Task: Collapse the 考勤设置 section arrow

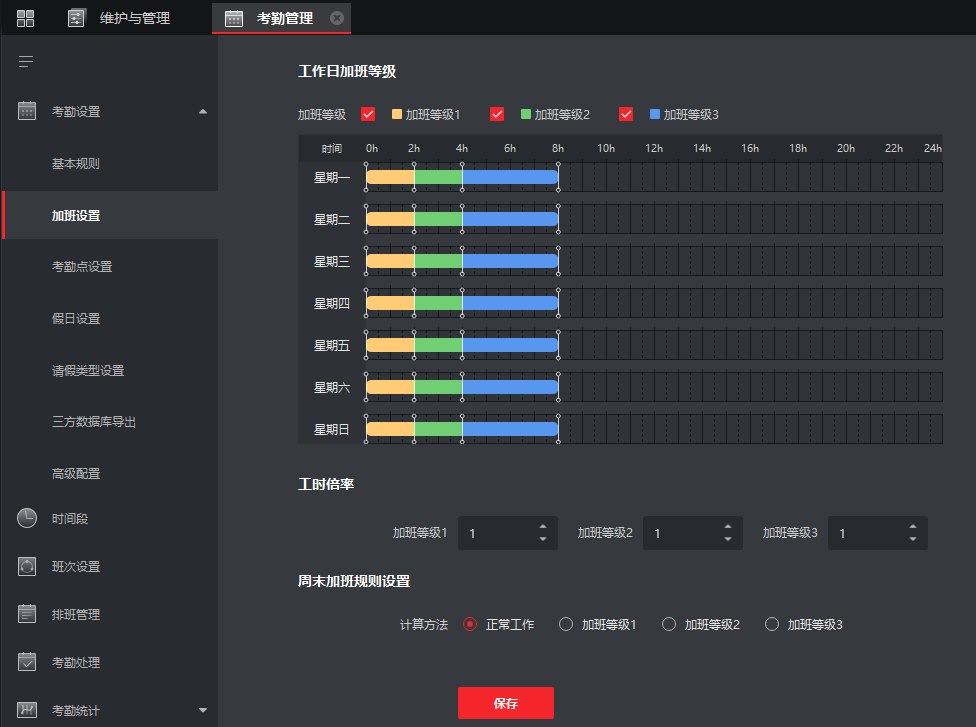Action: (x=203, y=111)
